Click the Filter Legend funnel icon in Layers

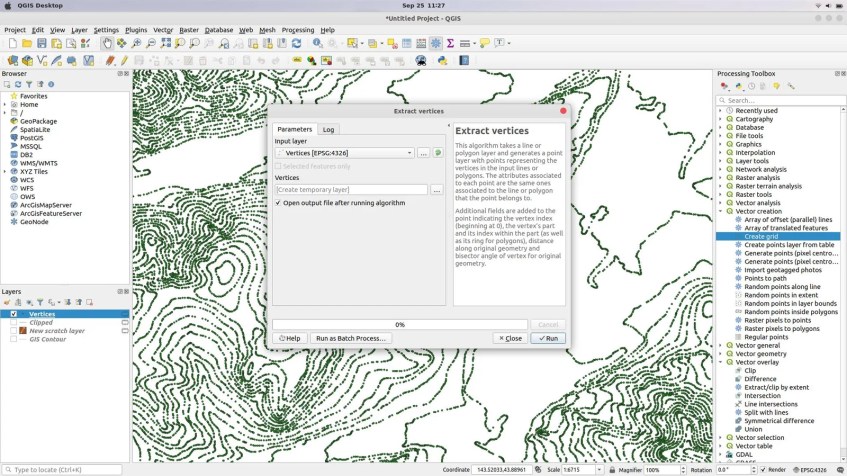point(40,302)
